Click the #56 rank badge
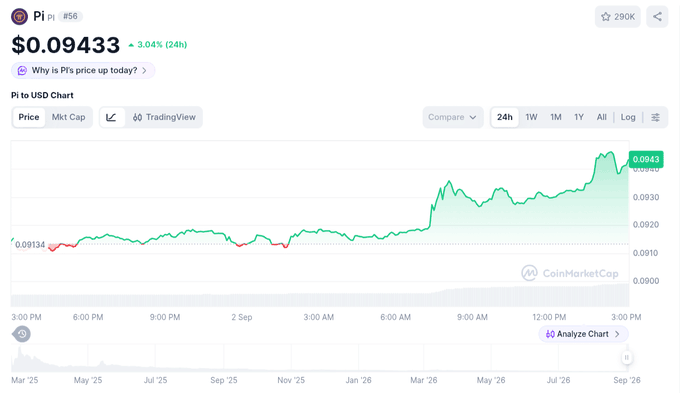 click(70, 16)
